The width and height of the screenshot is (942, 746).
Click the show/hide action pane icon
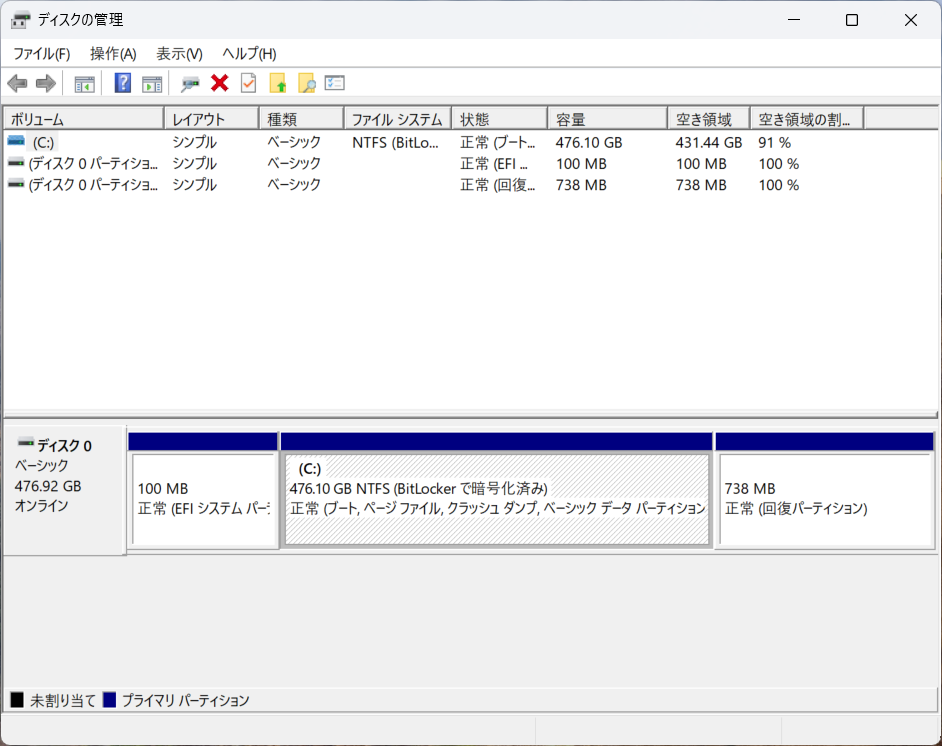tap(152, 83)
